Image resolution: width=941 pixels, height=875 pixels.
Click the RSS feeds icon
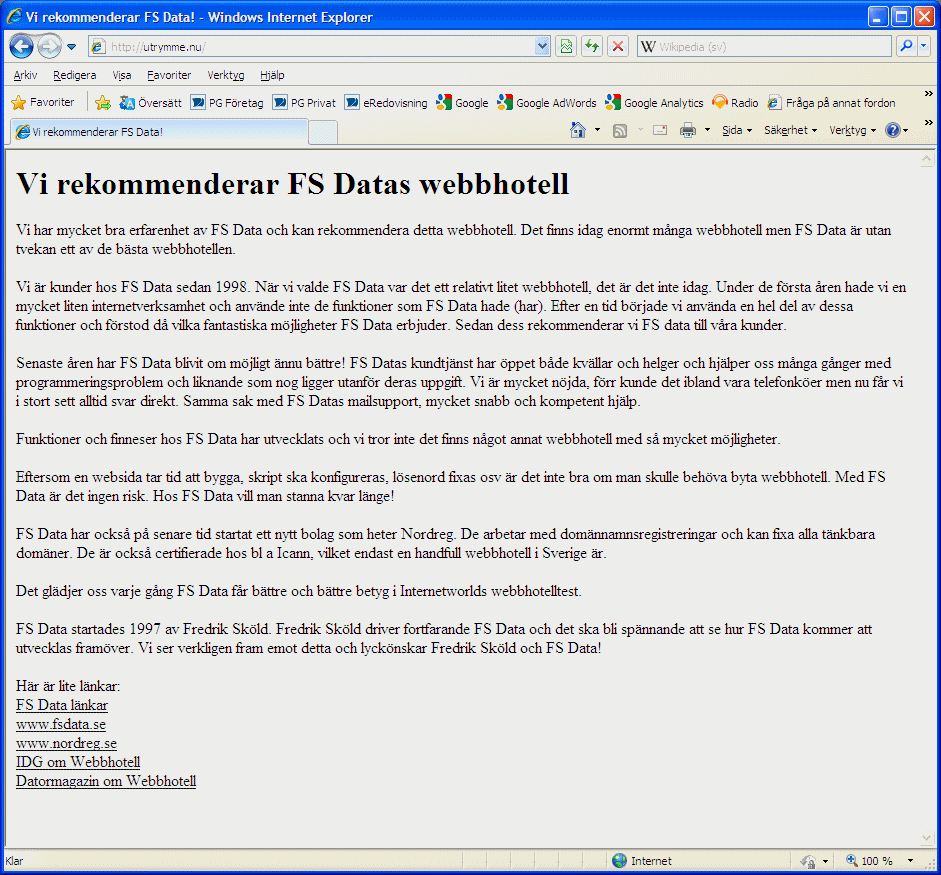coord(620,130)
